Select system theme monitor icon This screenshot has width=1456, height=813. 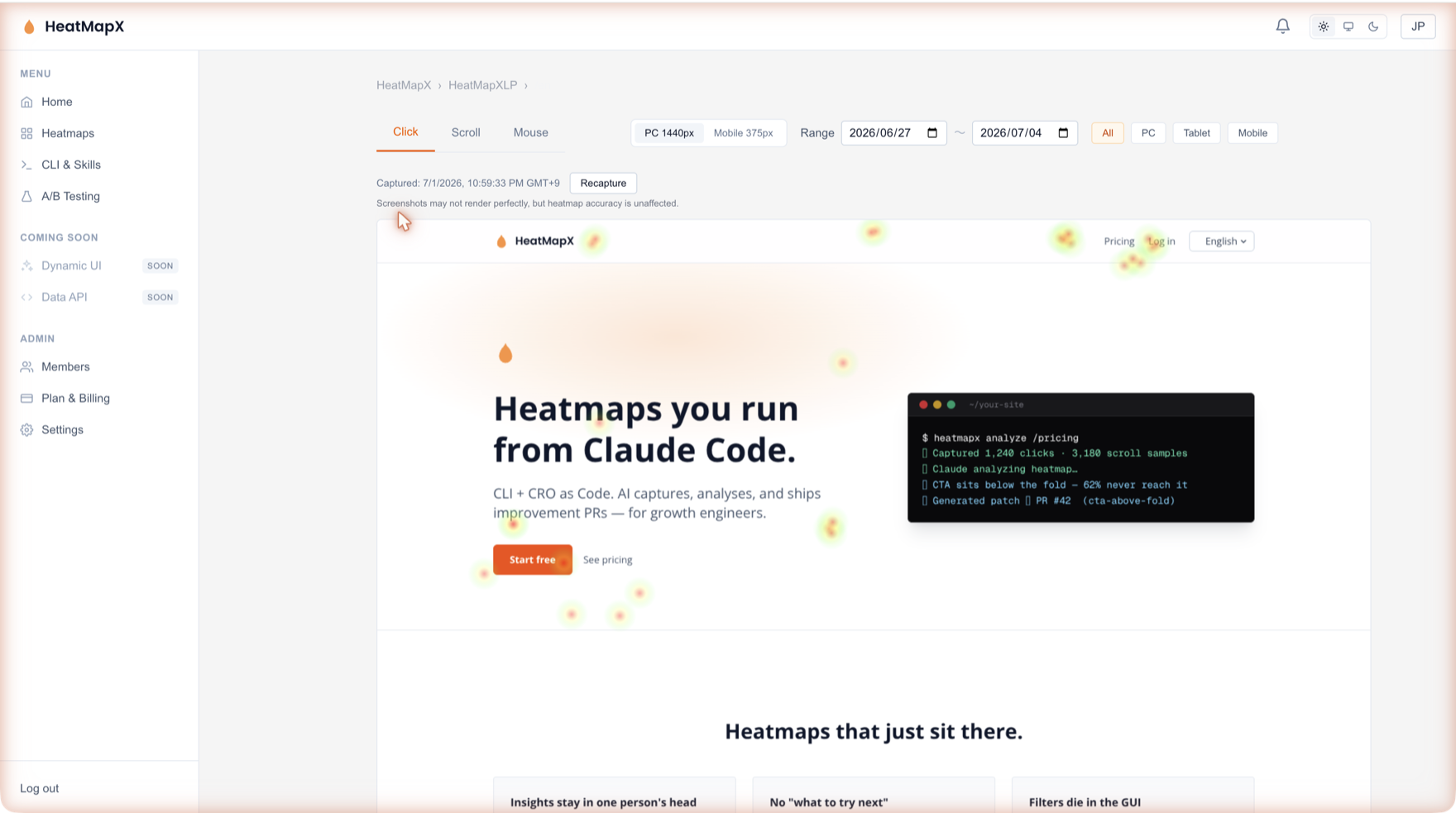(x=1348, y=26)
